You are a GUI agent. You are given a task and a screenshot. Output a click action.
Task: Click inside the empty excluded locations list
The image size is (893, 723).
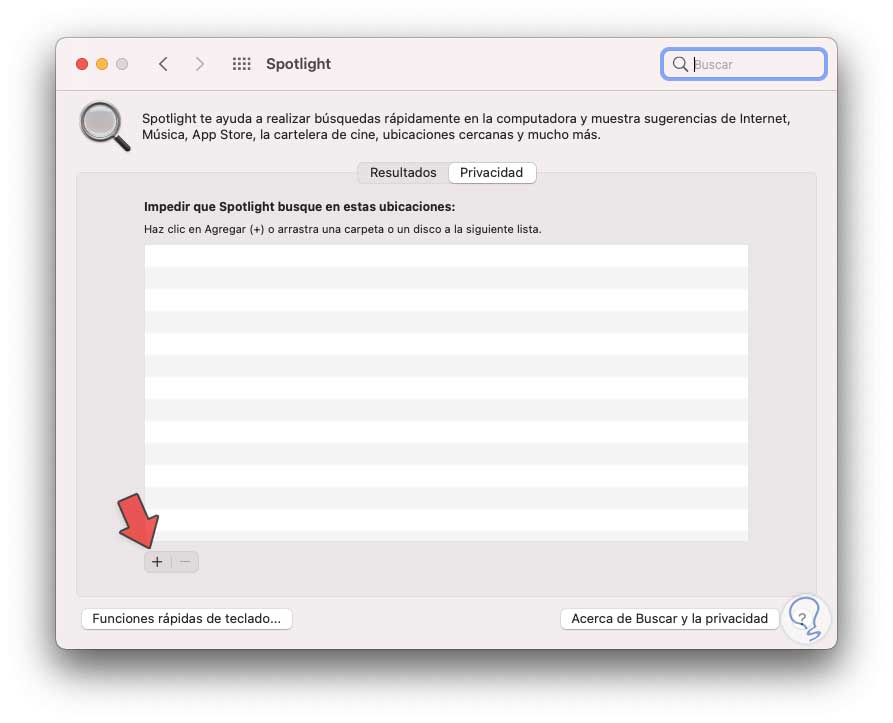(446, 393)
